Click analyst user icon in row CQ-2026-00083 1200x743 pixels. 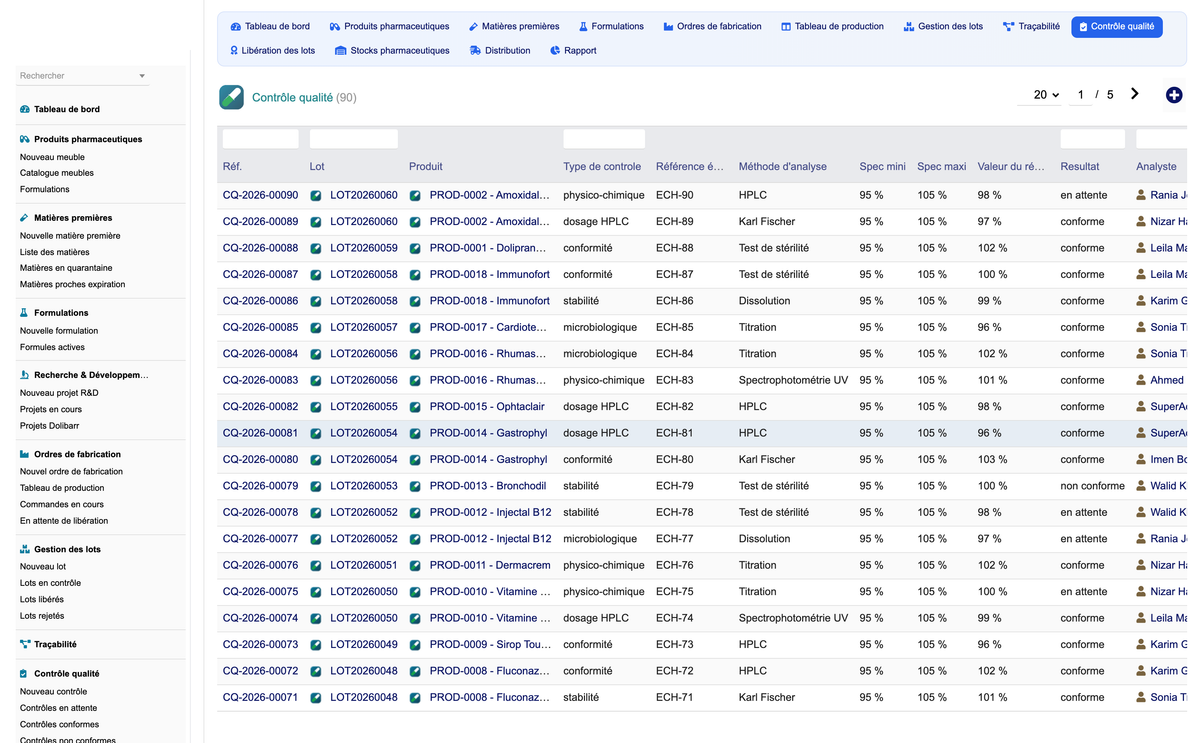click(1141, 380)
